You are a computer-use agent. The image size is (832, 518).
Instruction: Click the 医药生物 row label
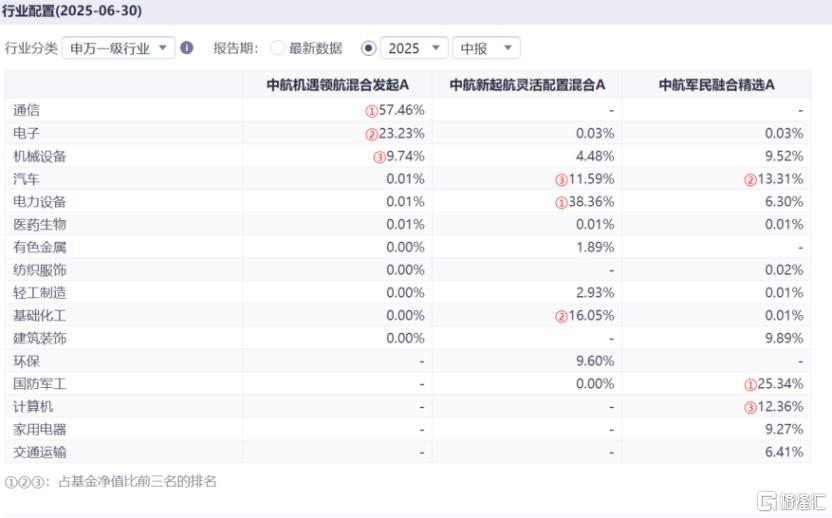(x=39, y=225)
